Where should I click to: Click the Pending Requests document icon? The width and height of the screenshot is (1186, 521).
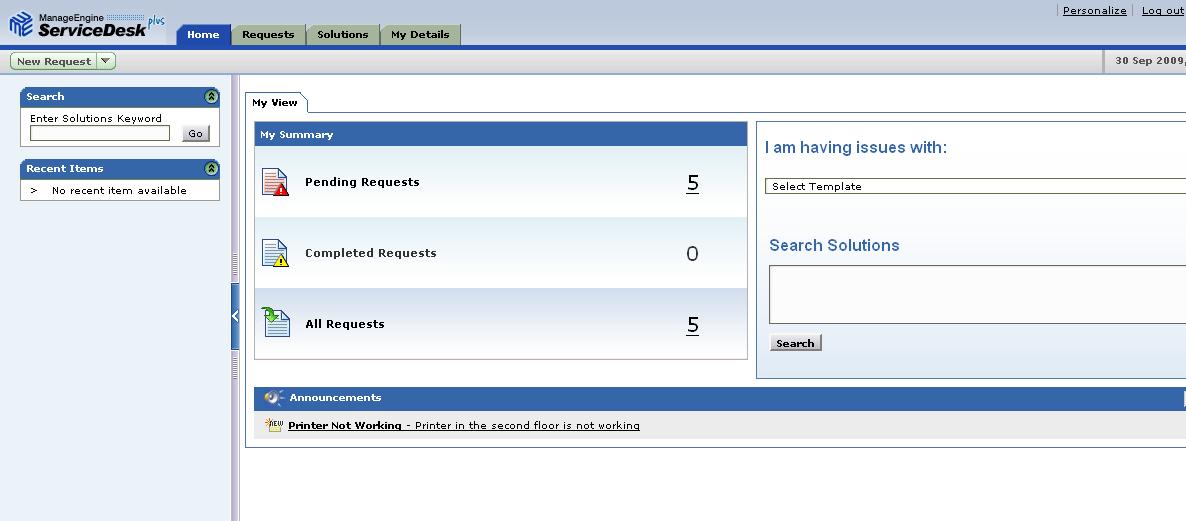point(275,182)
